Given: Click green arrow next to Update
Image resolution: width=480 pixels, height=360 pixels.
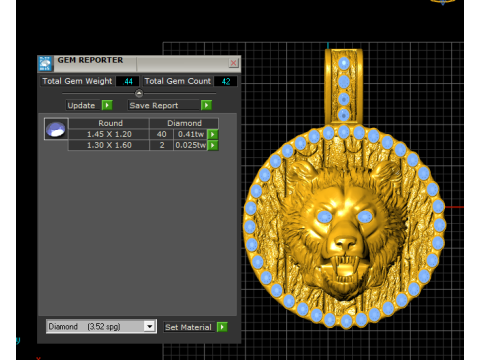Looking at the screenshot, I should [x=107, y=105].
